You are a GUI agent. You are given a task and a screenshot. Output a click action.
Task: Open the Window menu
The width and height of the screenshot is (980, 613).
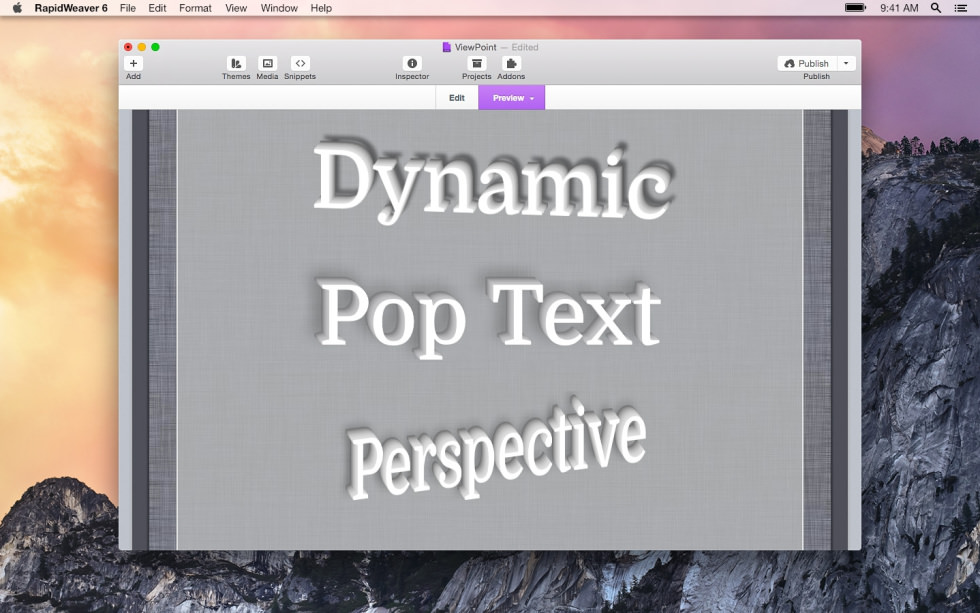click(x=279, y=8)
